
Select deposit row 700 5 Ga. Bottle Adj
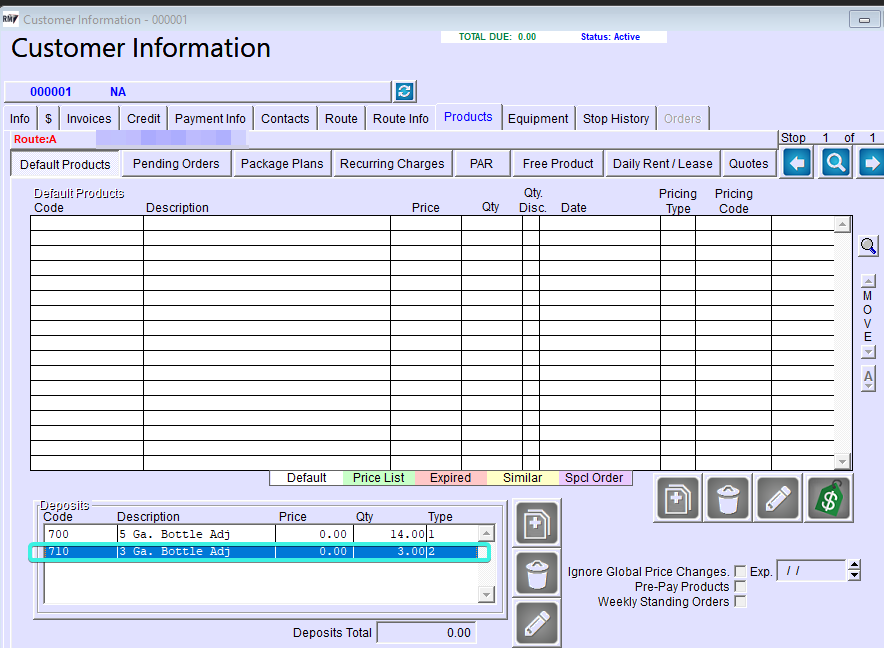coord(262,534)
